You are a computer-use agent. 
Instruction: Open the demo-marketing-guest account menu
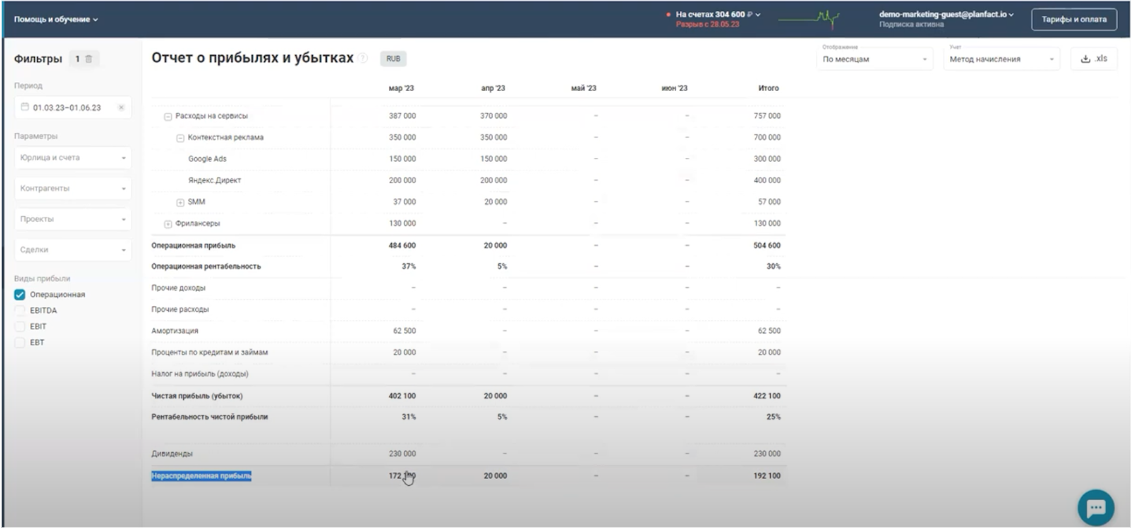pos(946,15)
